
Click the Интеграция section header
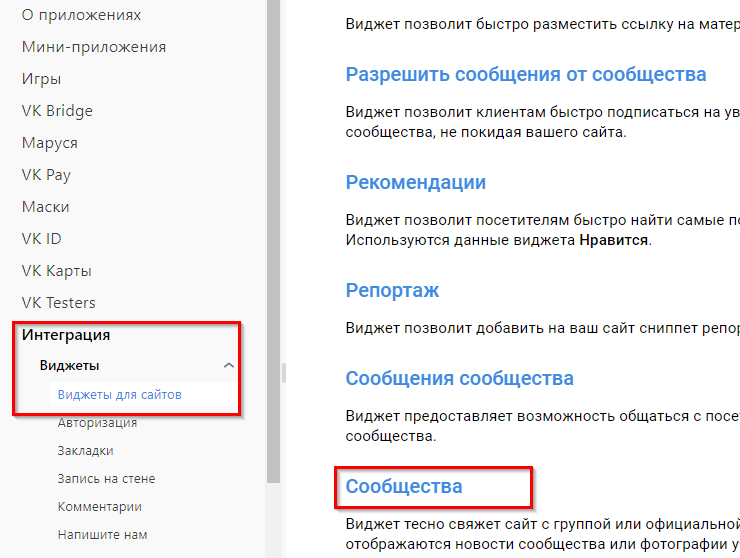pos(66,335)
